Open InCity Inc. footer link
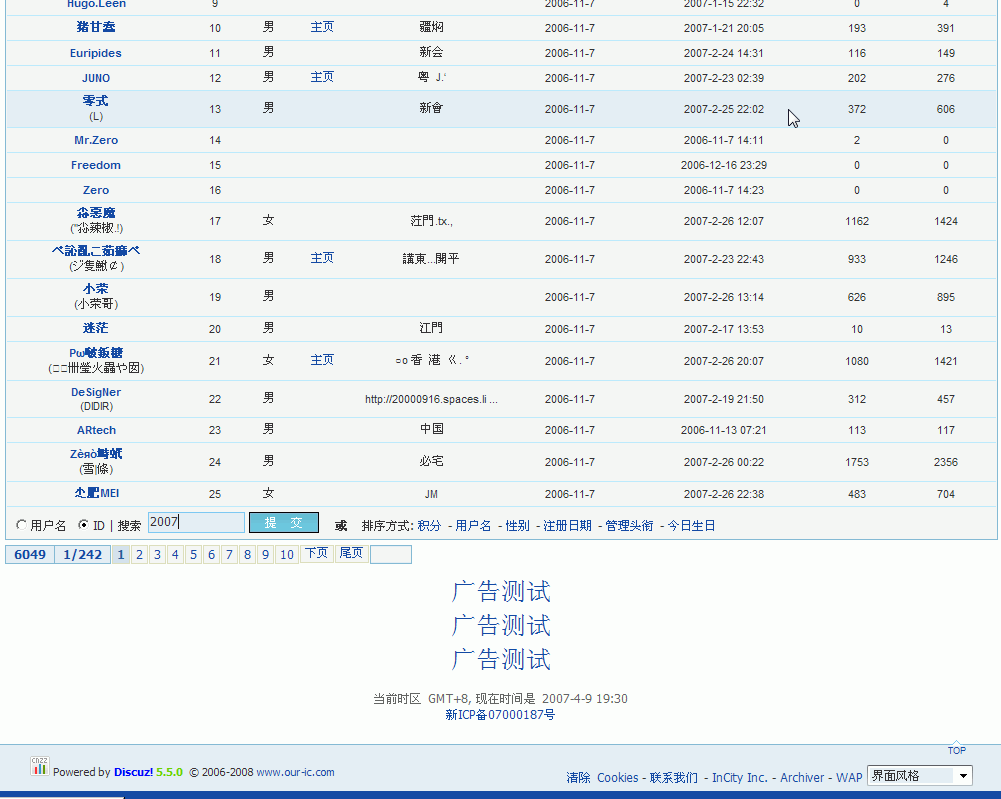This screenshot has width=1001, height=799. [x=739, y=777]
